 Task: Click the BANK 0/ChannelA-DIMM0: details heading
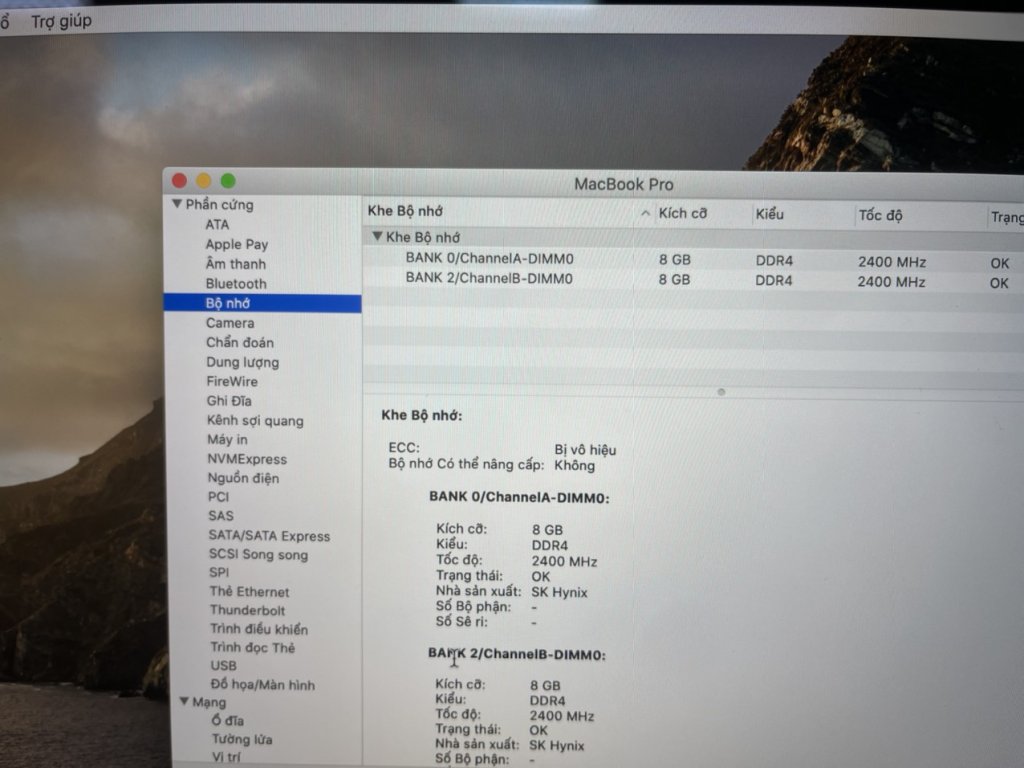[x=519, y=498]
